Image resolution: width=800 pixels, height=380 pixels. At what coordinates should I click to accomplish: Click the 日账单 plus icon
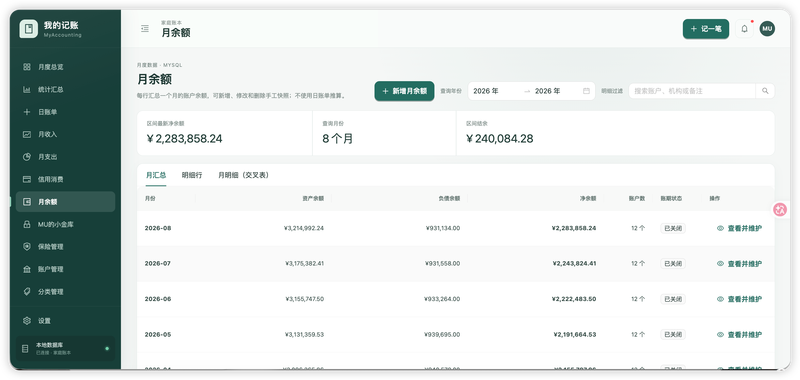click(27, 112)
